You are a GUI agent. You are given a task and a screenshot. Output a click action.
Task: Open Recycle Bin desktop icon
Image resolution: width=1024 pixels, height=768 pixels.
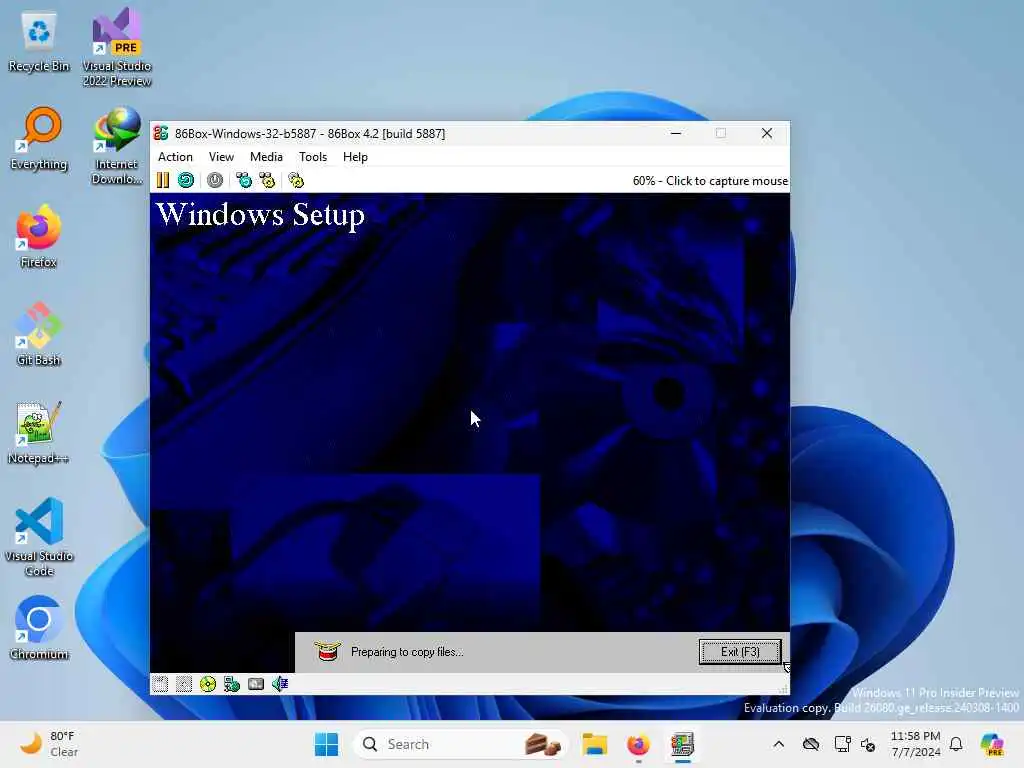[39, 42]
